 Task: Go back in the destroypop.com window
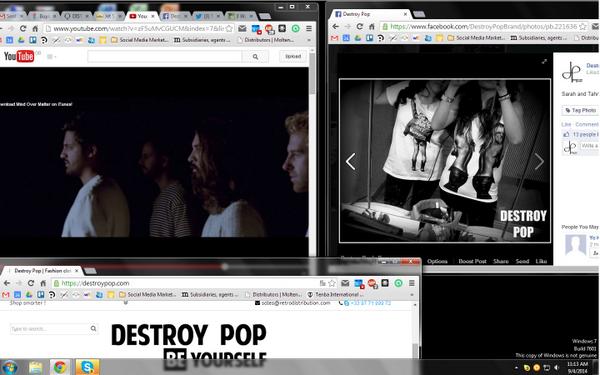7,283
